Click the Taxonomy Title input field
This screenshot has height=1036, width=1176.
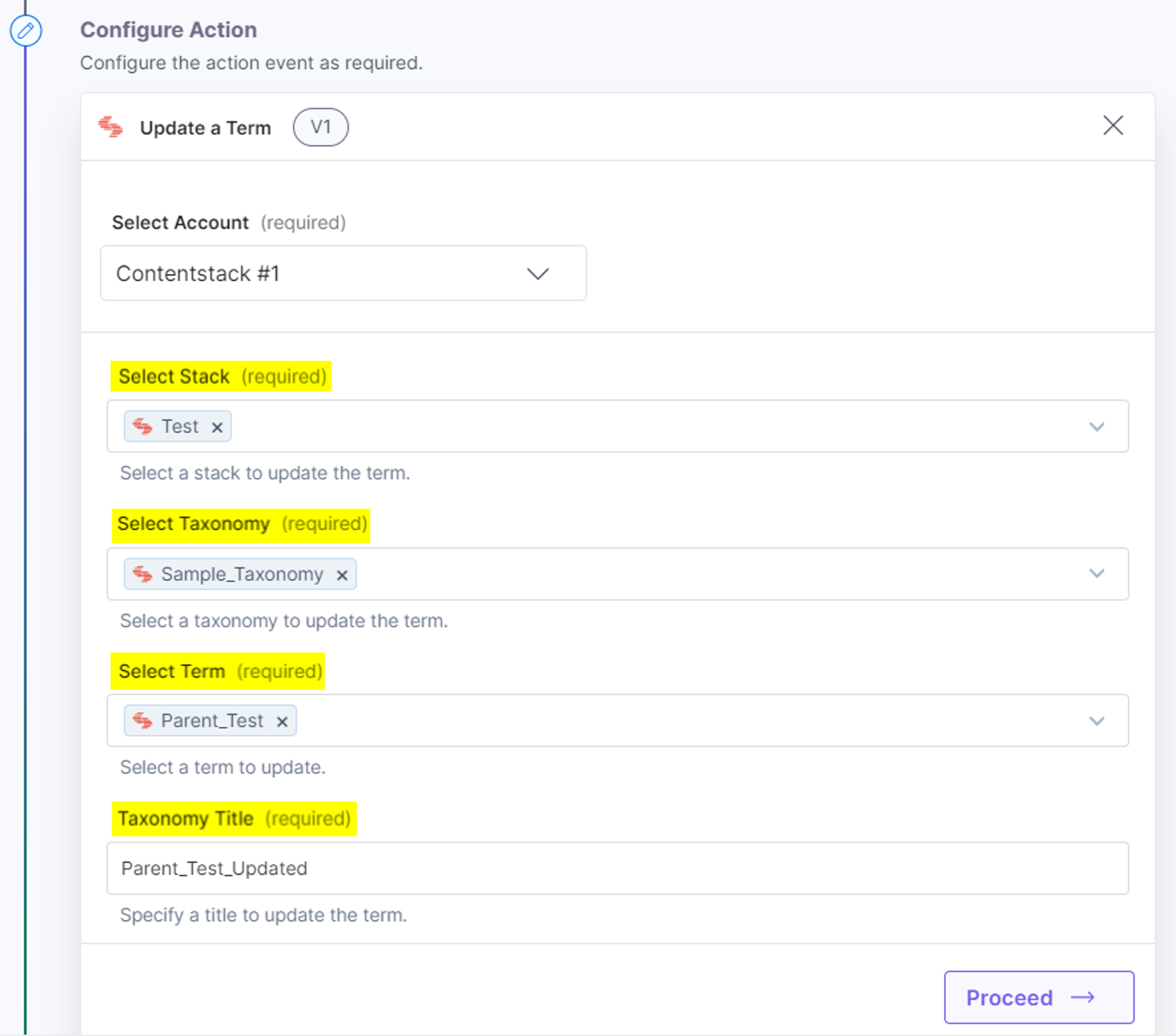(x=617, y=868)
